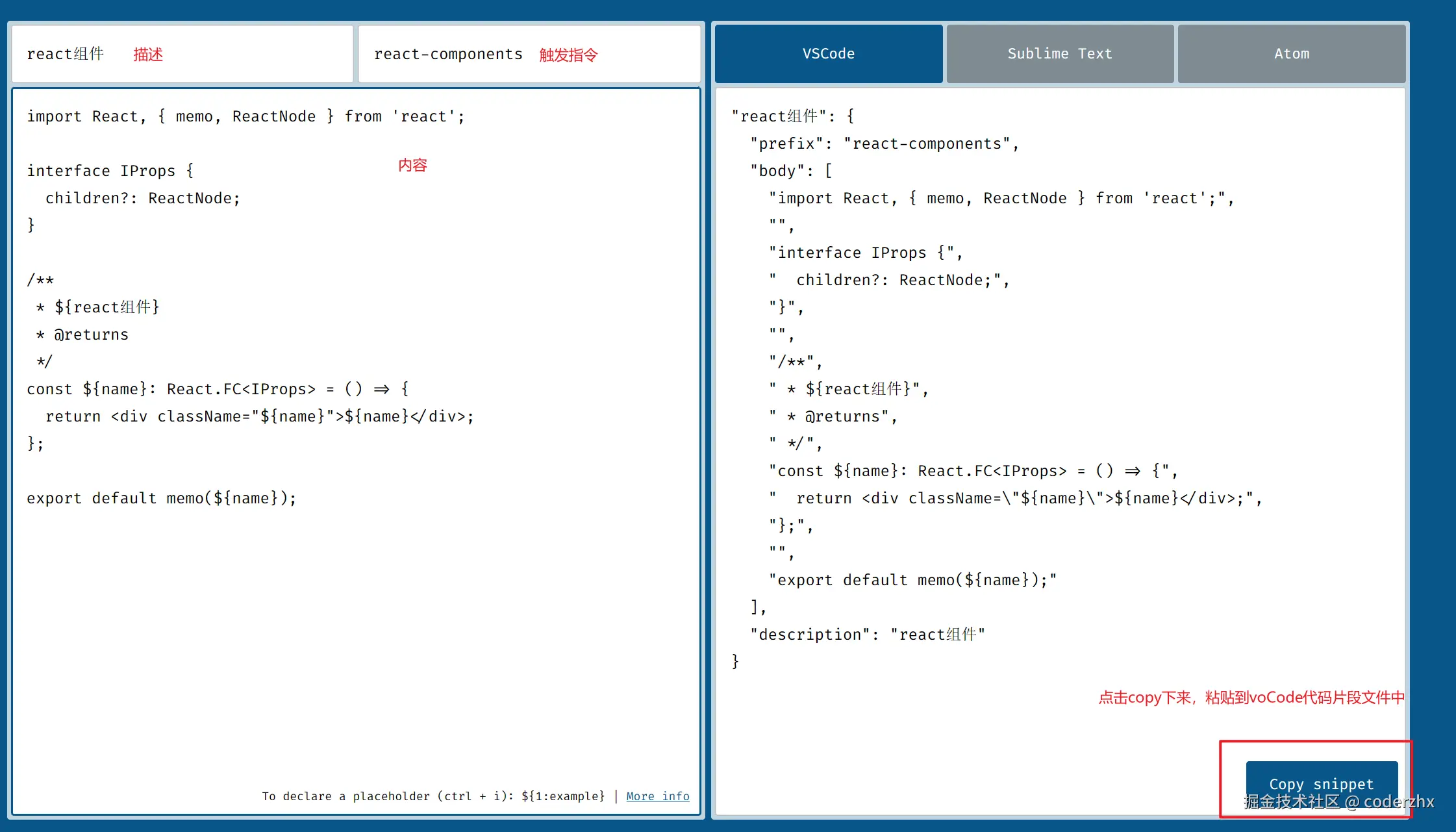The width and height of the screenshot is (1456, 832).
Task: Place cursor on import React line in editor
Action: (x=245, y=116)
